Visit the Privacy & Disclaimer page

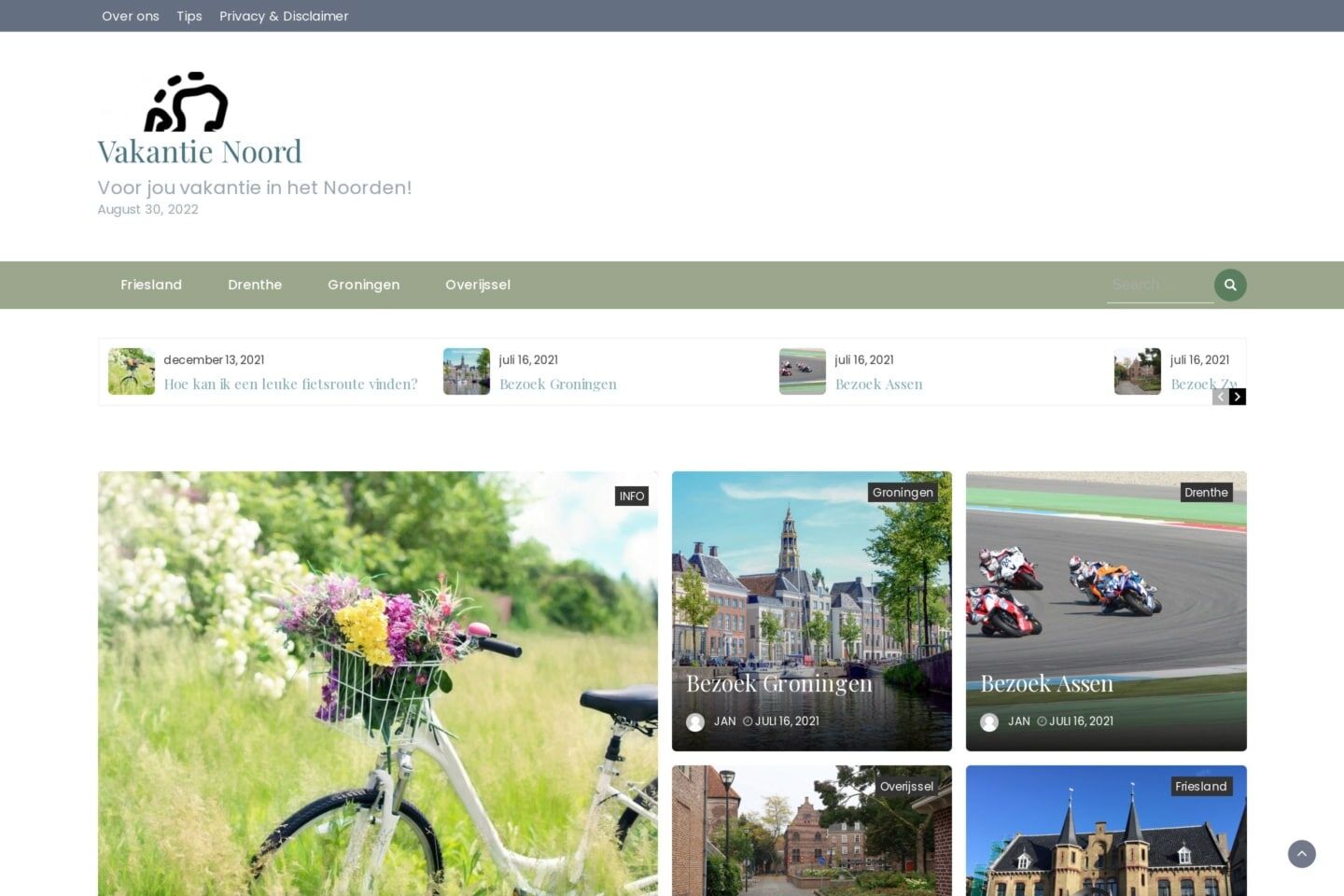284,16
